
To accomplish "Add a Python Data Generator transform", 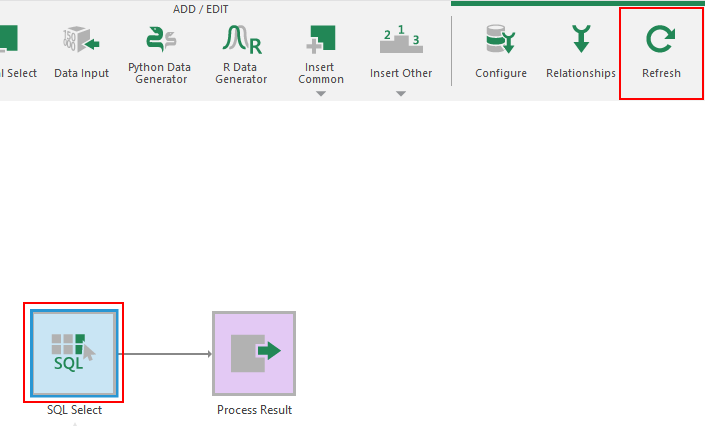I will coord(160,40).
